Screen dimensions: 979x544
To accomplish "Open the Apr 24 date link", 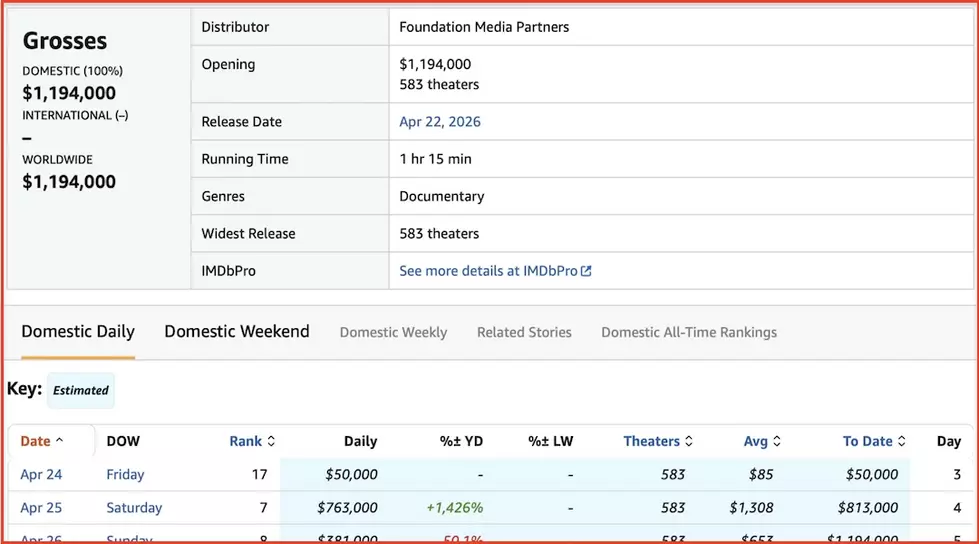I will (x=41, y=474).
